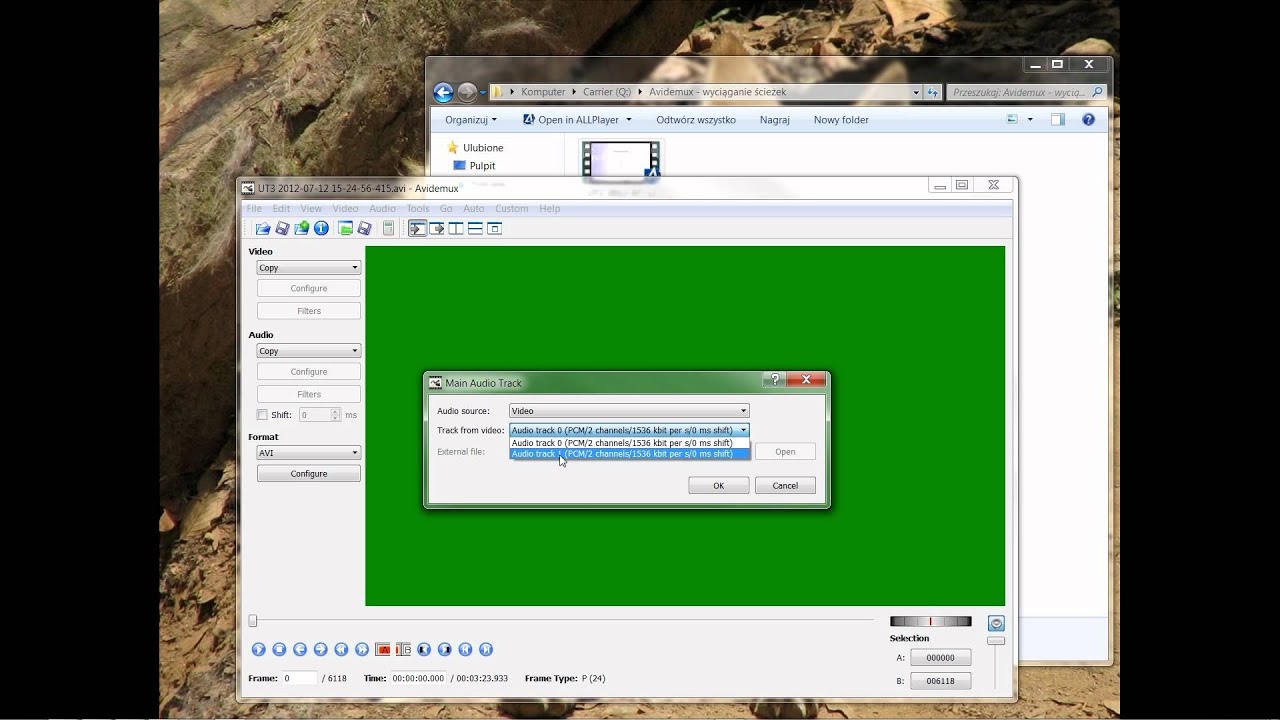
Task: Click the Frame number input field
Action: pos(299,678)
